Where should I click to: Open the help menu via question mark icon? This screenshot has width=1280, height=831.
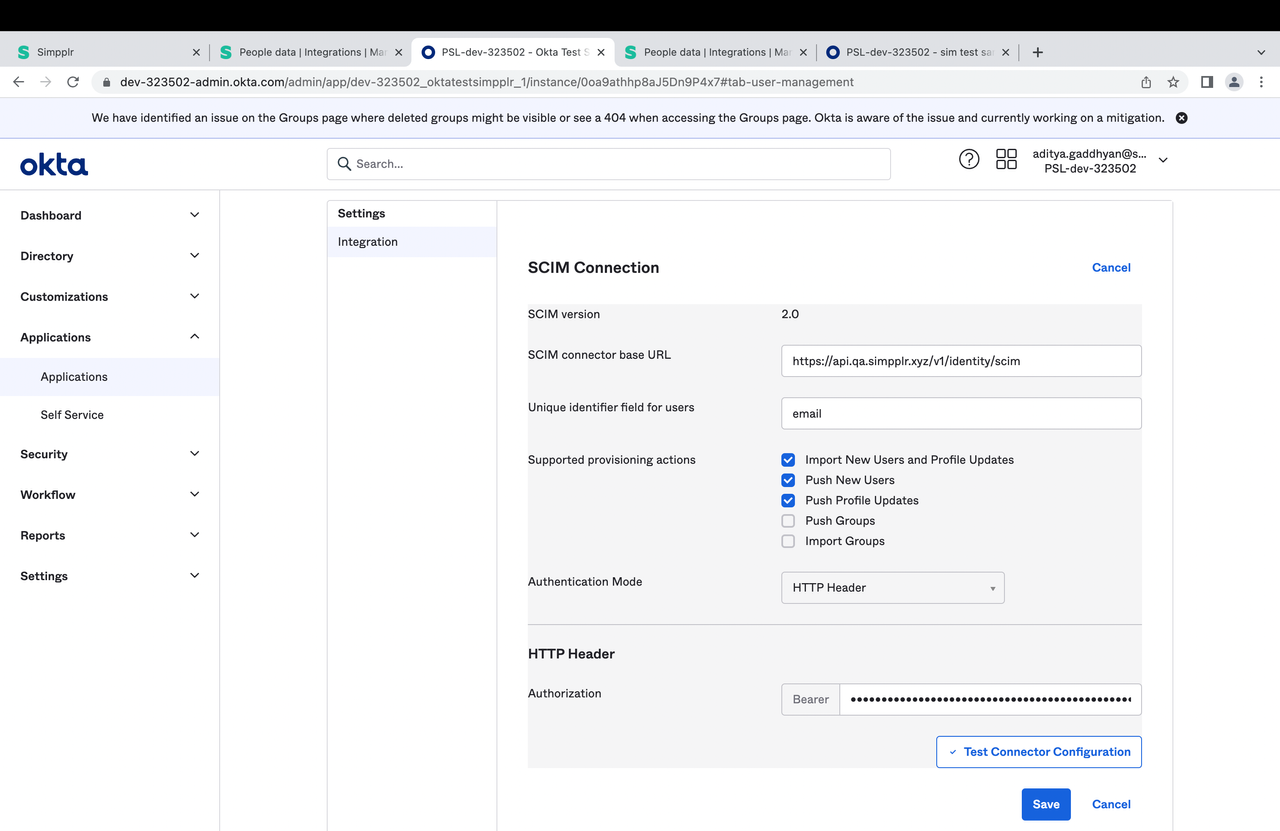[968, 158]
